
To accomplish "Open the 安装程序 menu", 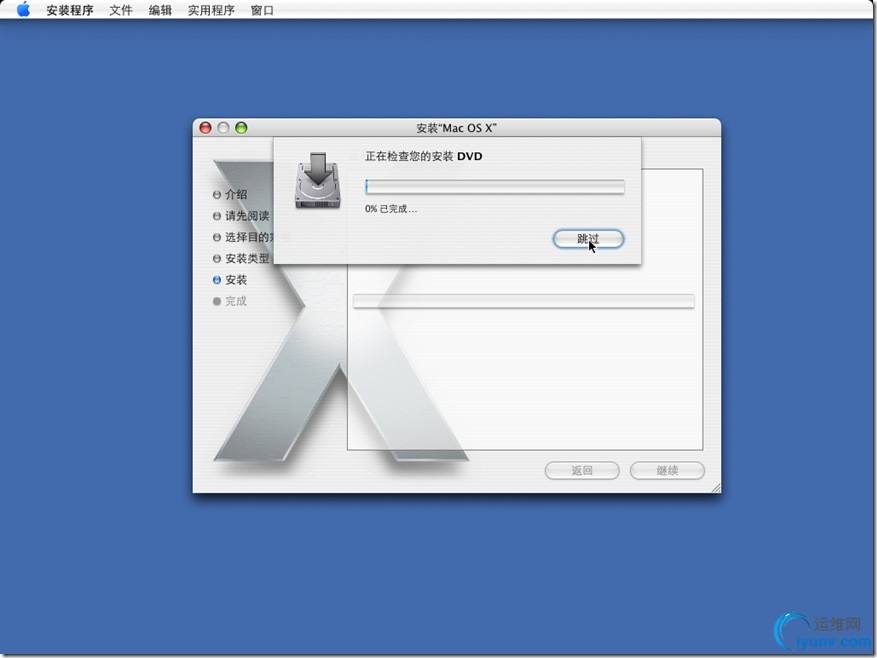I will (70, 10).
